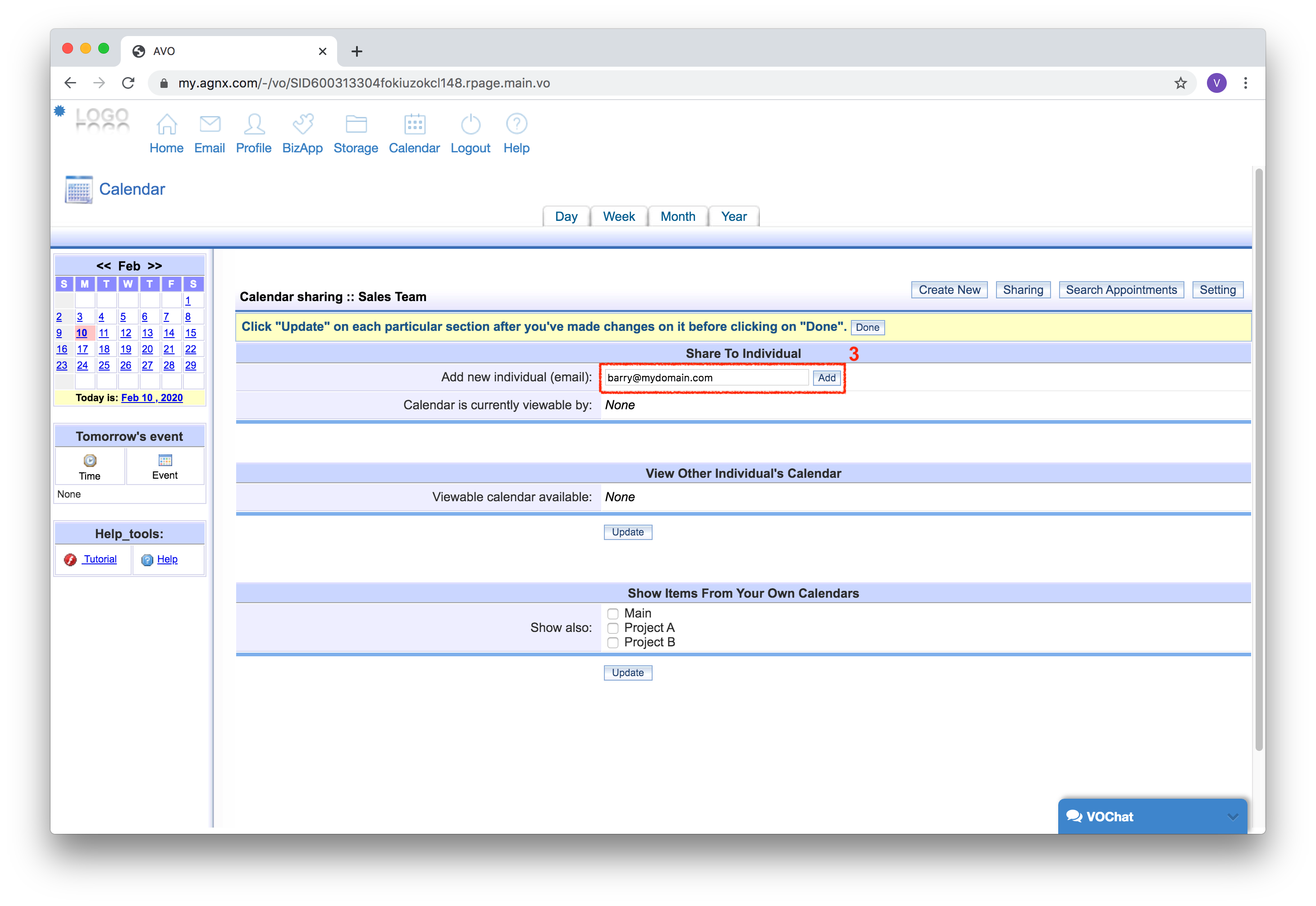Click the page vertical scrollbar

[x=1259, y=460]
